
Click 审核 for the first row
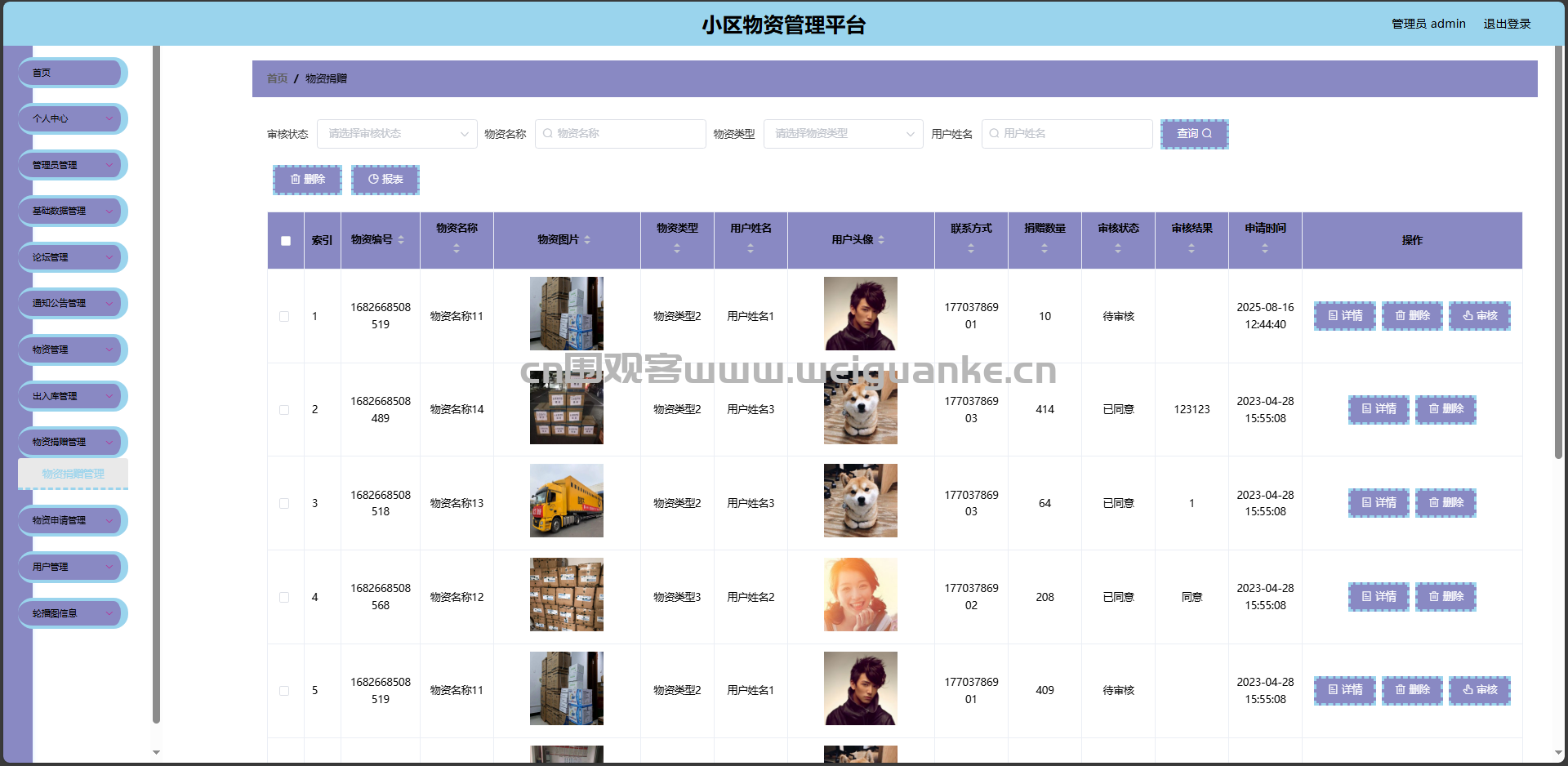pos(1480,316)
